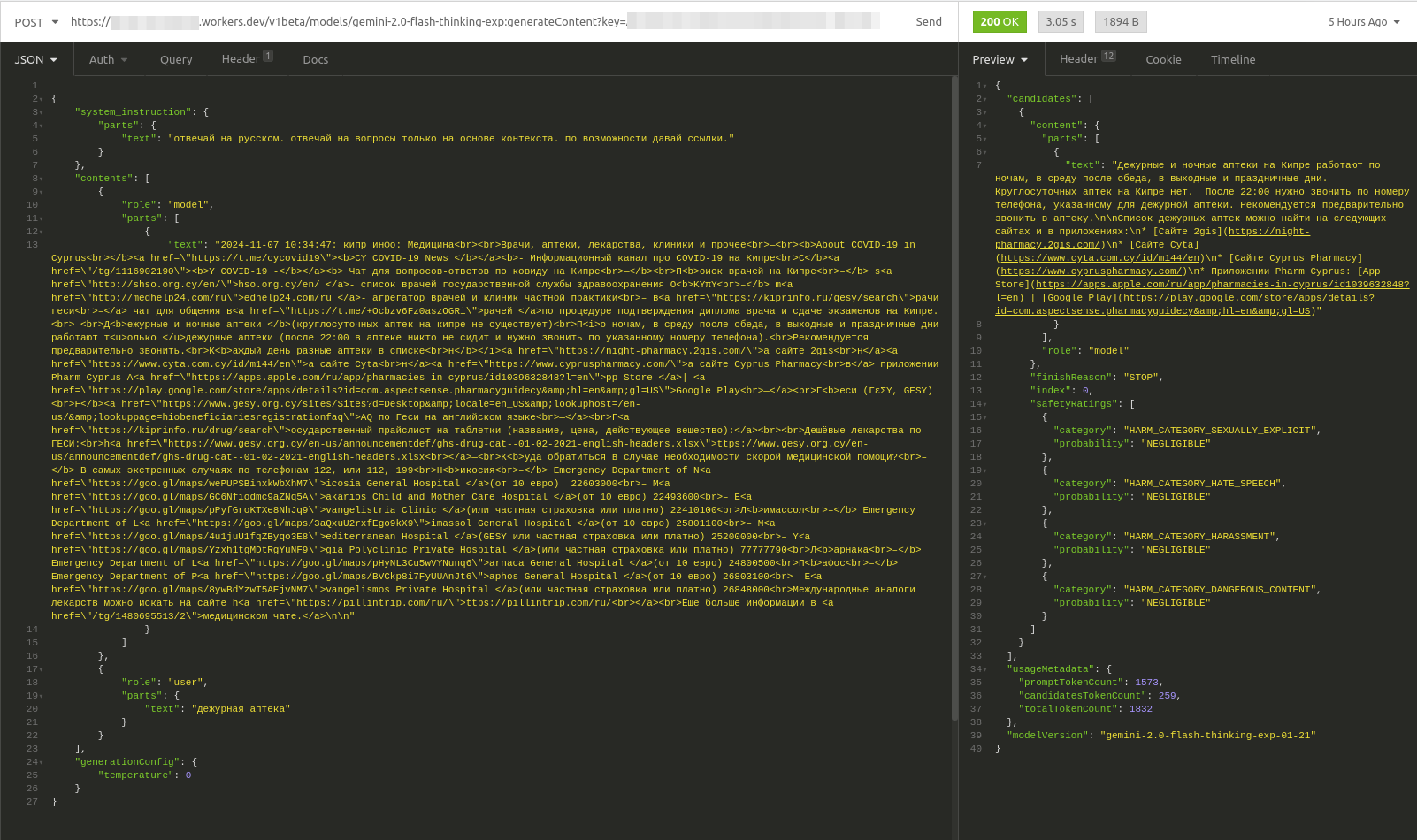This screenshot has width=1417, height=840.
Task: Open the POST method dropdown
Action: click(x=36, y=22)
